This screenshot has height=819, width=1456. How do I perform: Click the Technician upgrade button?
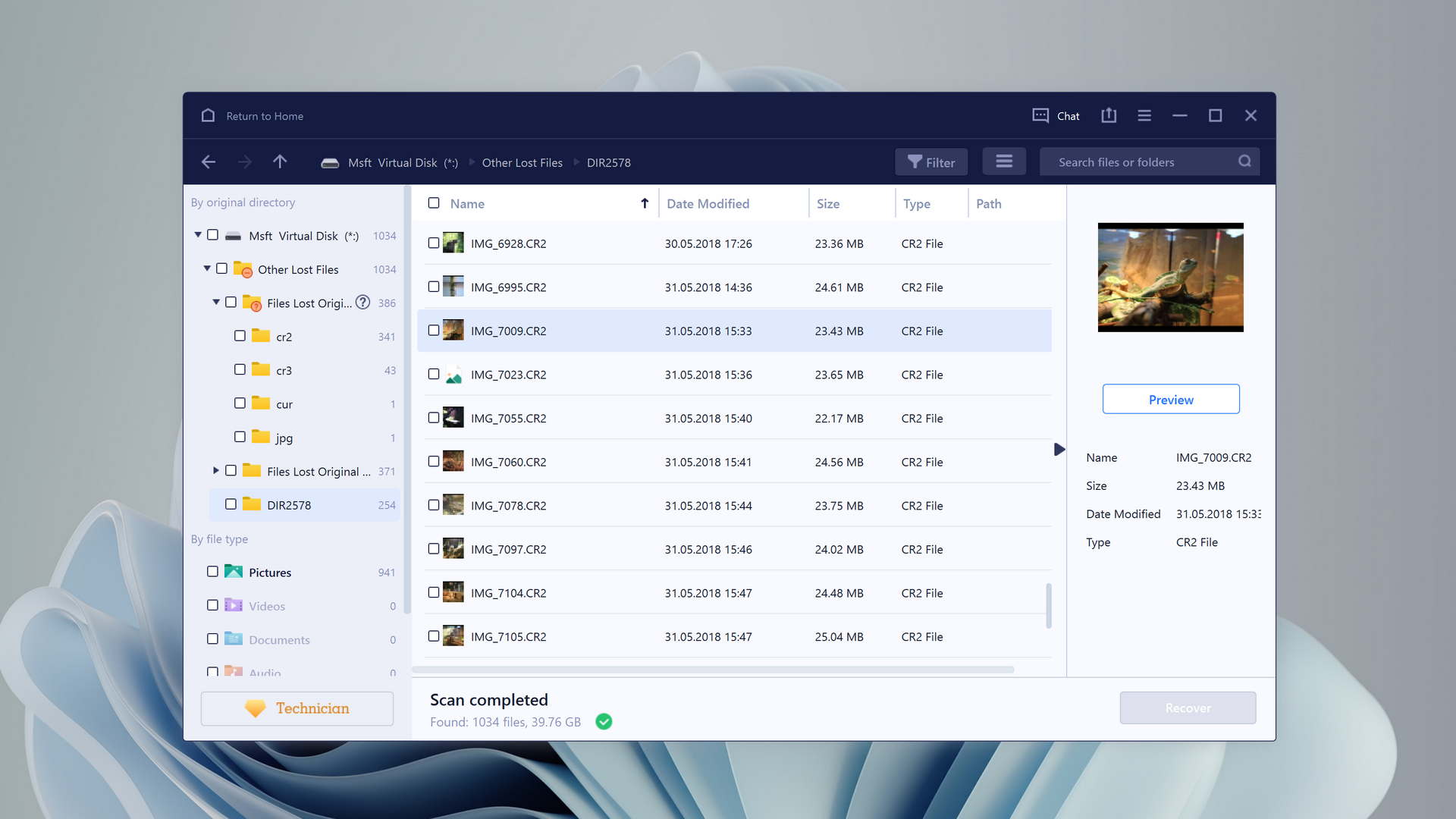coord(297,708)
